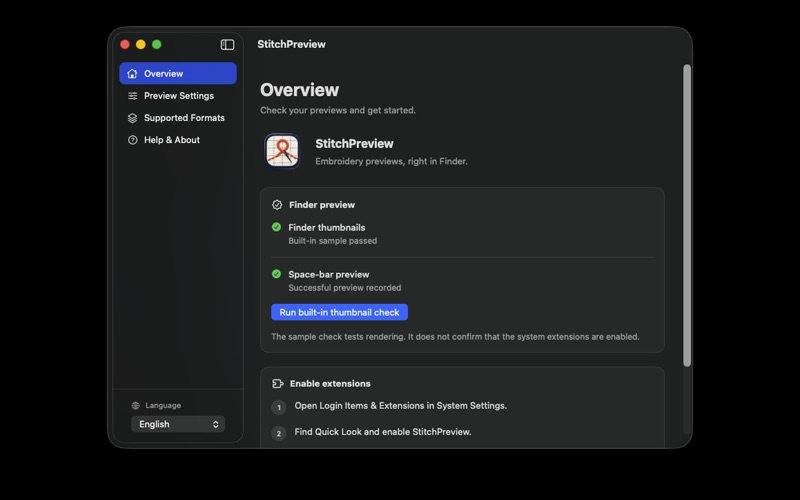This screenshot has width=800, height=500.
Task: Click the Help & About question icon
Action: (x=132, y=140)
